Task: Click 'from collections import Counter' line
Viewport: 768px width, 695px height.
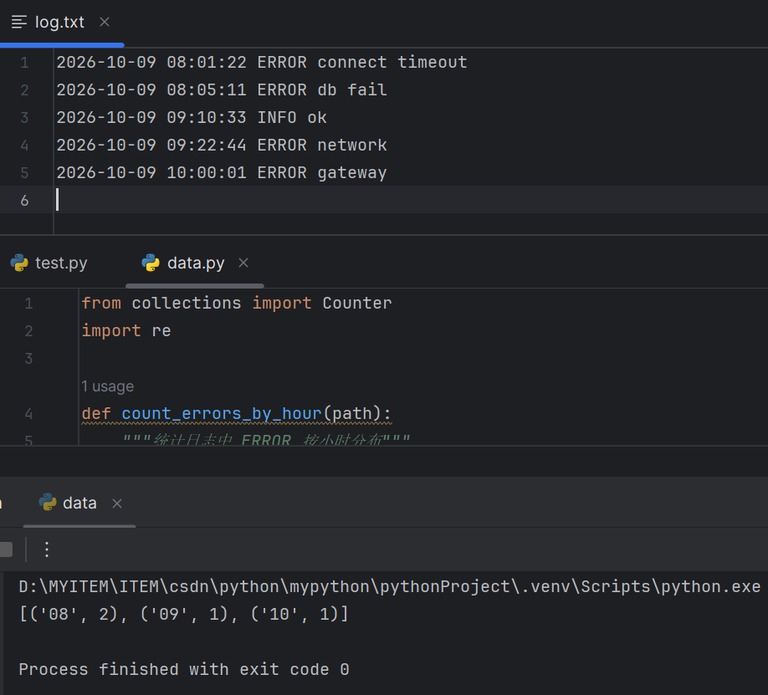Action: click(237, 303)
